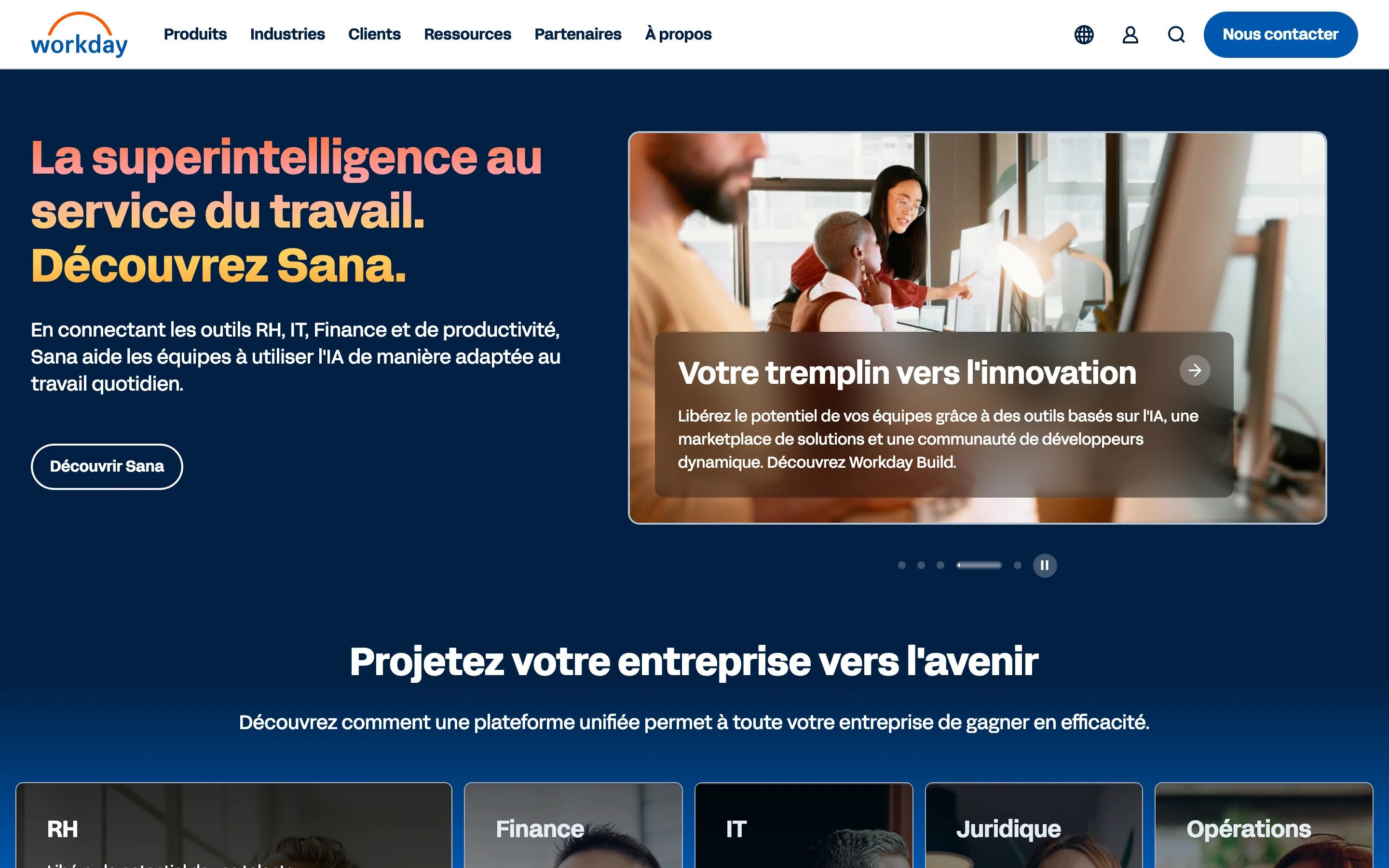Image resolution: width=1389 pixels, height=868 pixels.
Task: Expand the Produits menu
Action: 195,34
